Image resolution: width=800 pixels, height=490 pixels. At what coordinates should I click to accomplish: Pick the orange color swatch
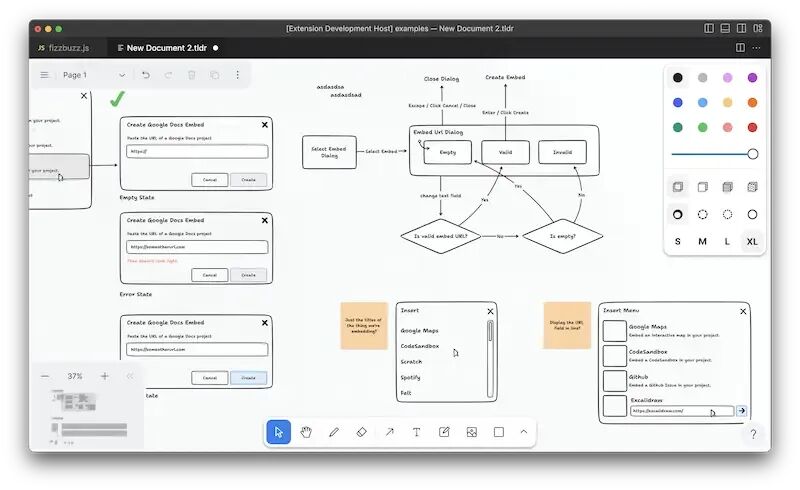[753, 103]
